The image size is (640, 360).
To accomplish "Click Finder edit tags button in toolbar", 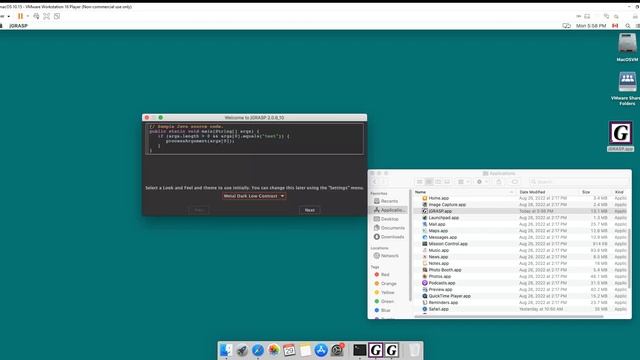I will point(515,182).
